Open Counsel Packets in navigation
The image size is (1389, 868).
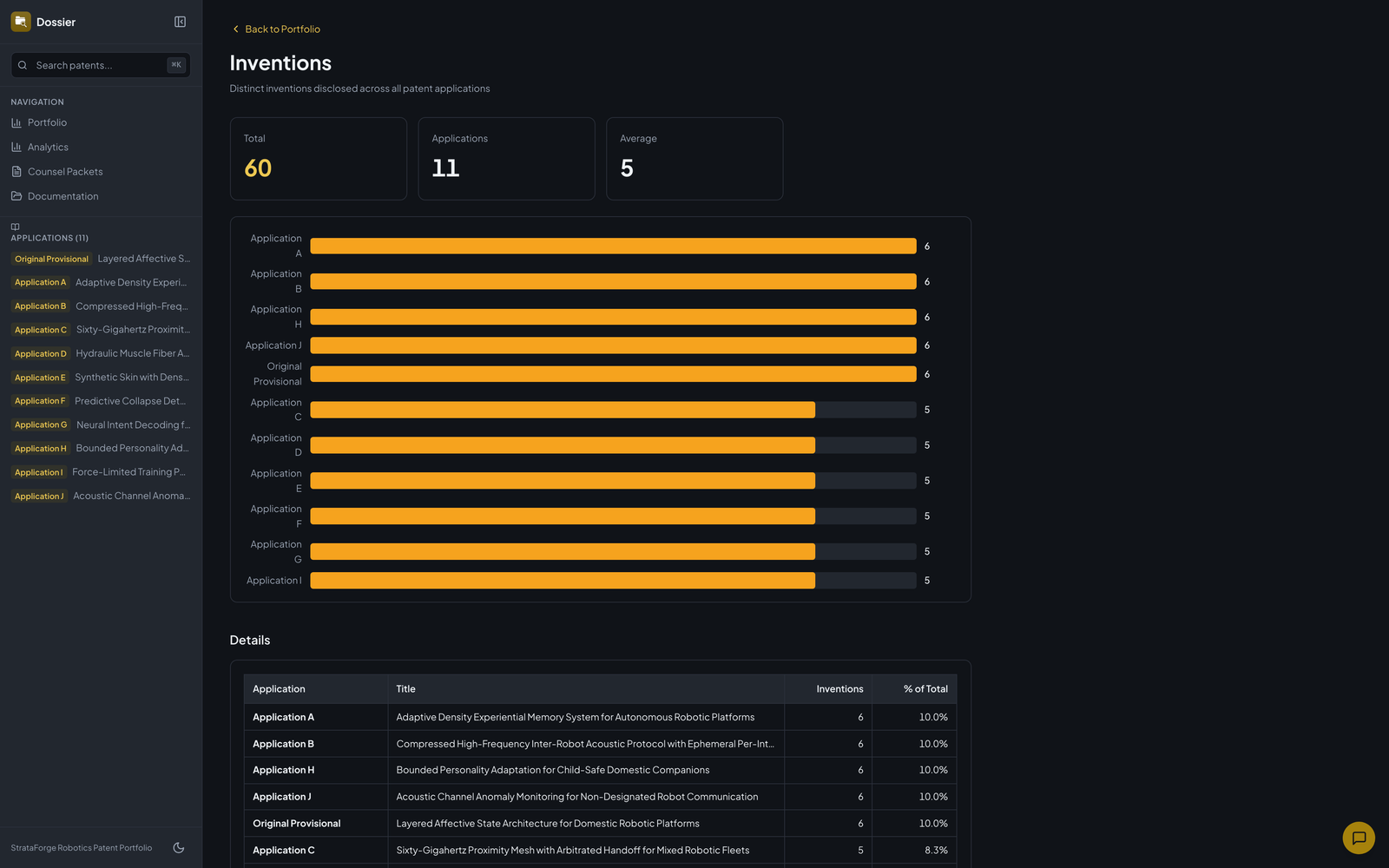(x=101, y=172)
